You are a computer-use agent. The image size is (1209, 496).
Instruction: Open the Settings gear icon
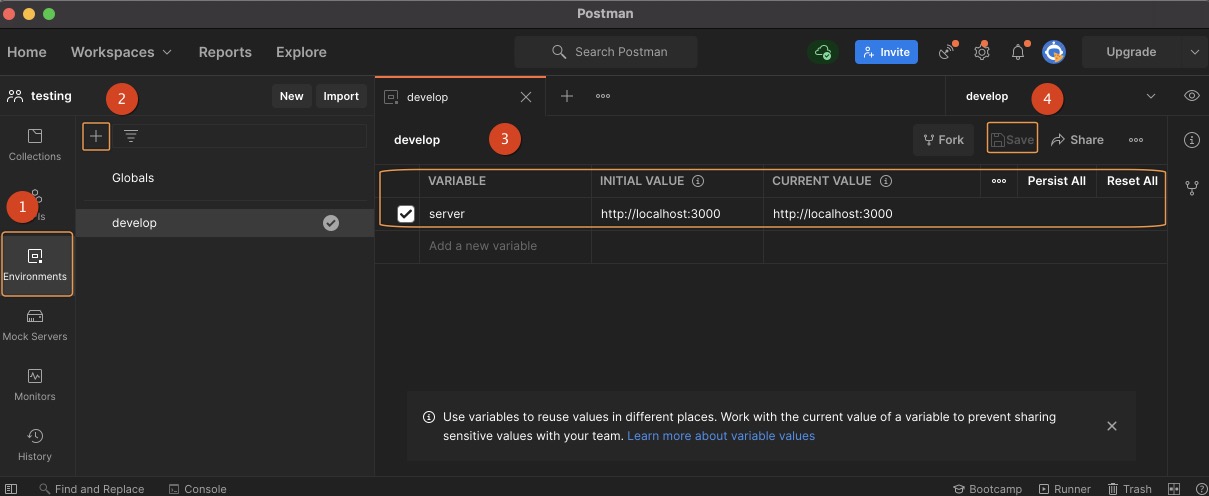tap(982, 52)
